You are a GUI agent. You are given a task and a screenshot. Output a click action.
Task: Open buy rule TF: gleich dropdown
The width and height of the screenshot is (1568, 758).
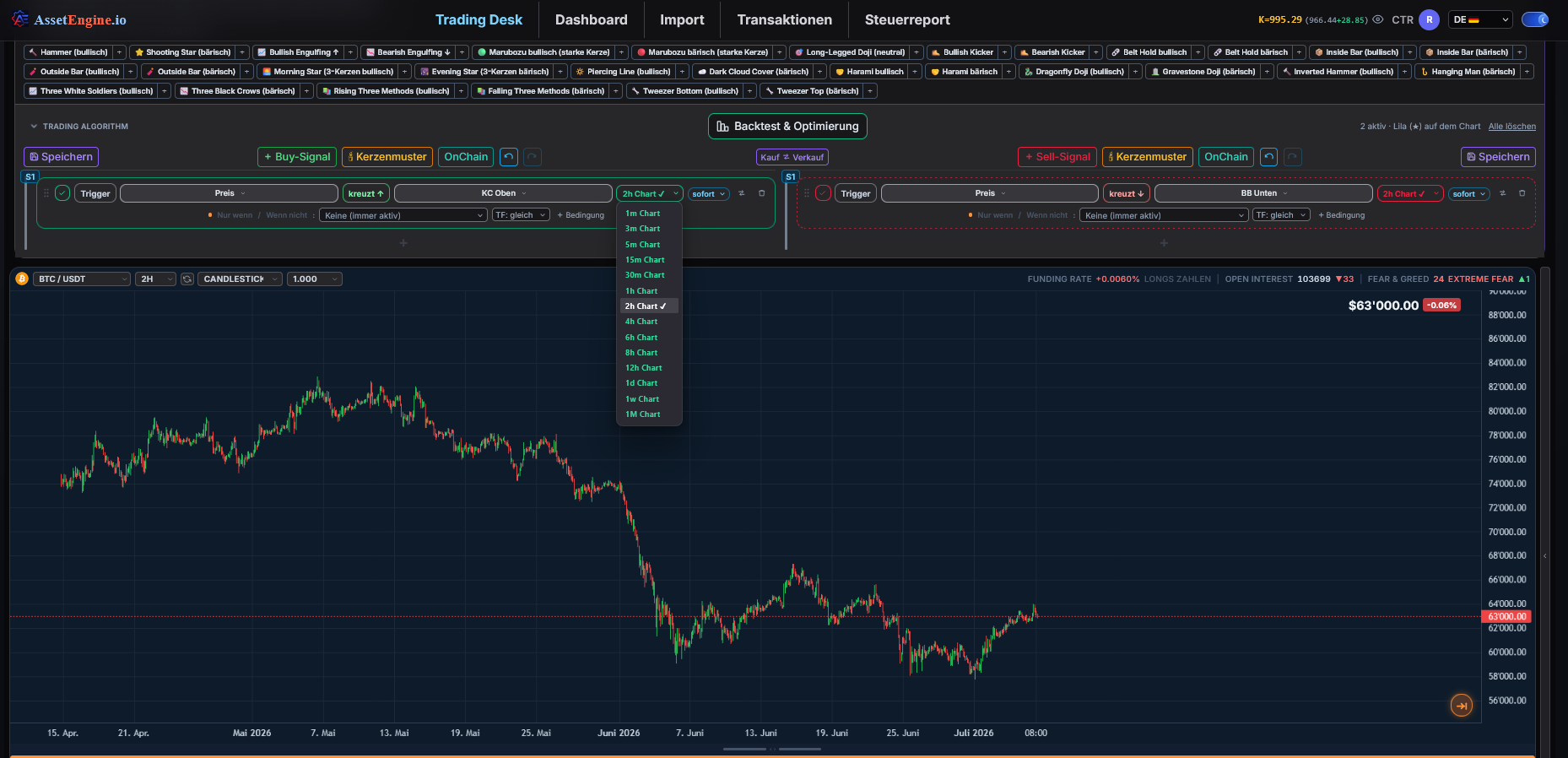(521, 215)
